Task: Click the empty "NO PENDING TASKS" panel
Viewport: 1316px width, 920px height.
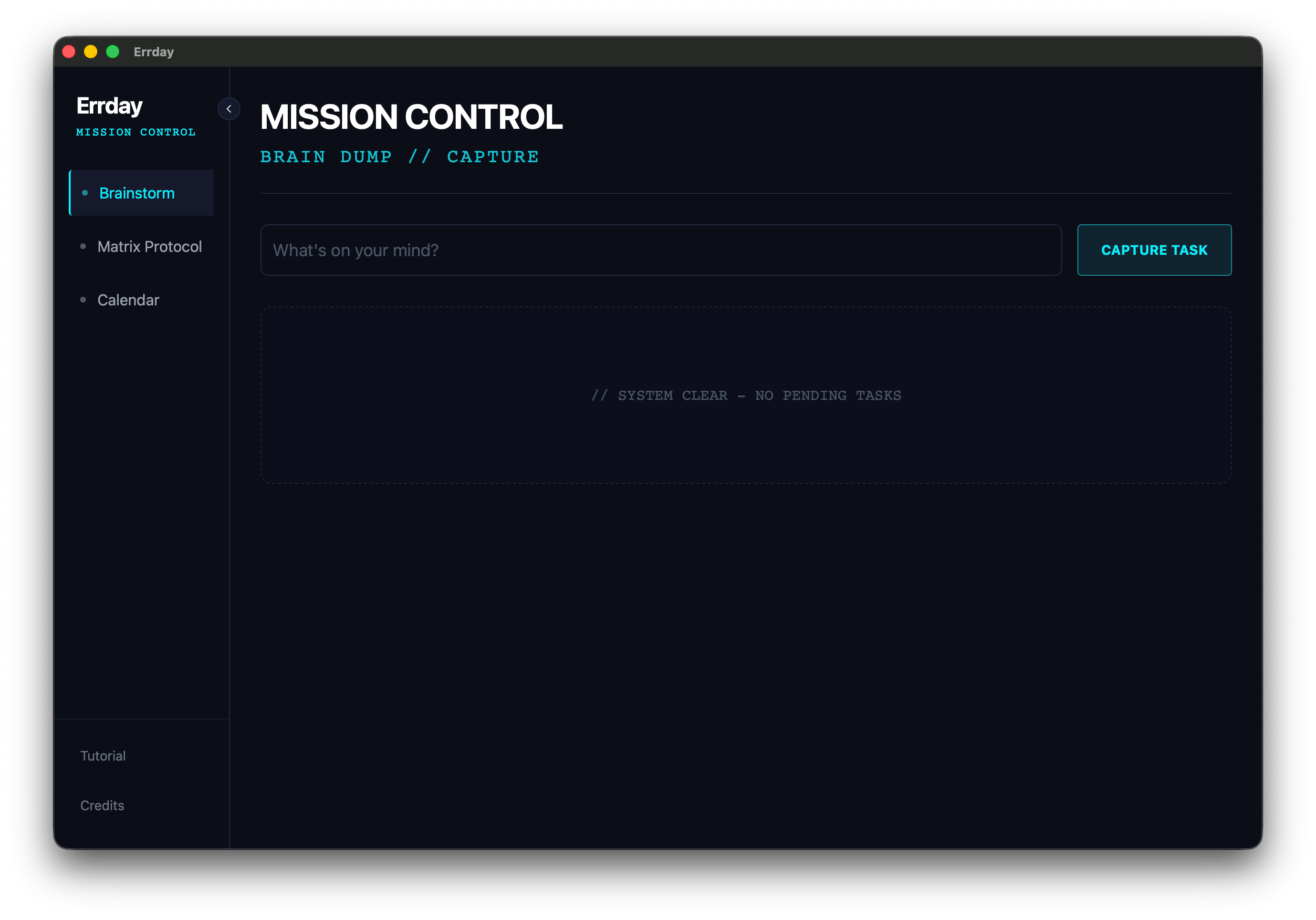Action: coord(746,395)
